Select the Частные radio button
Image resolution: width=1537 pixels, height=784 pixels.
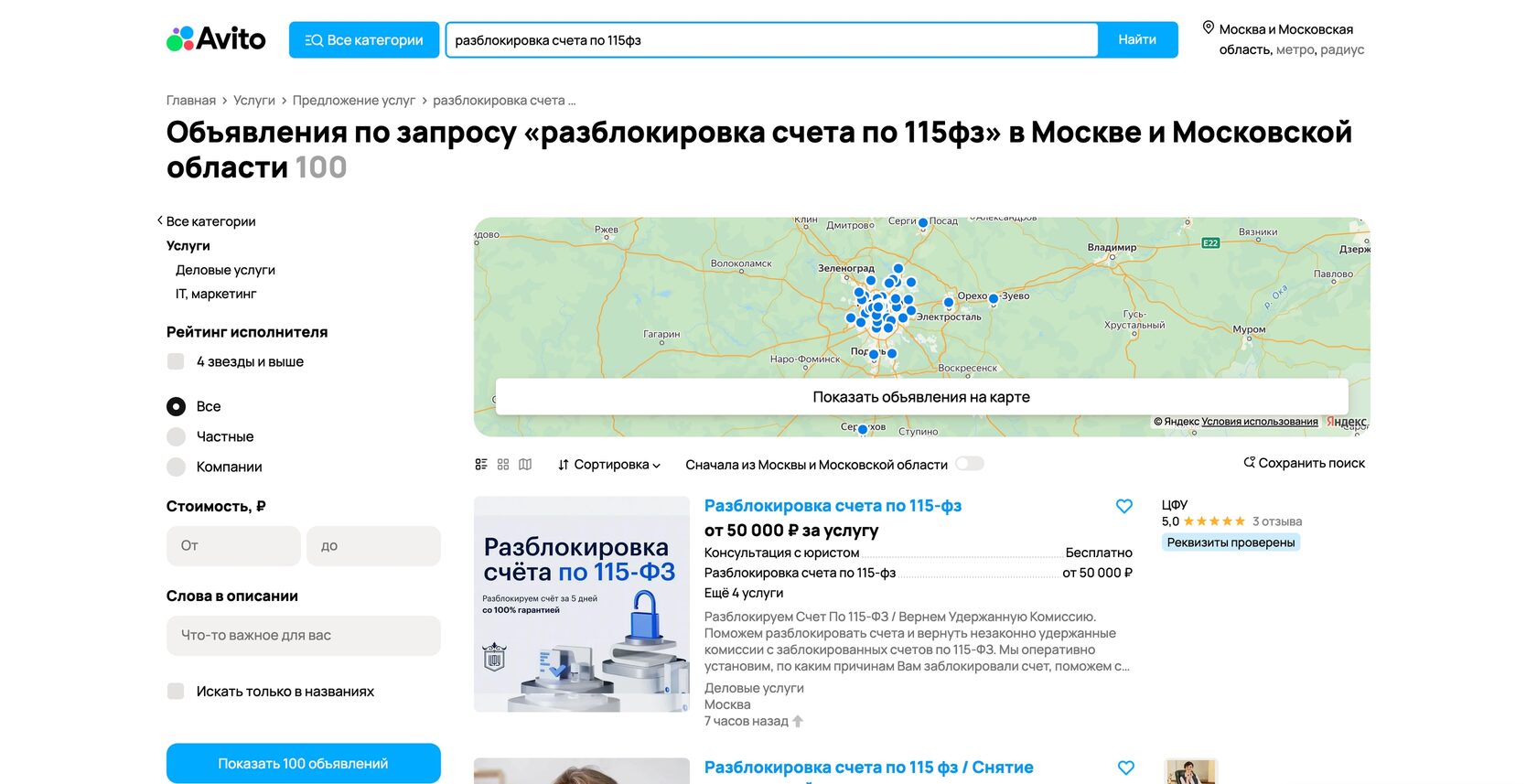(x=176, y=436)
